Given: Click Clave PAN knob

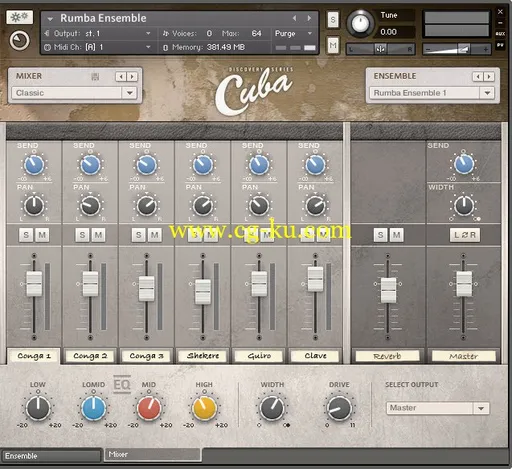Looking at the screenshot, I should click(315, 205).
